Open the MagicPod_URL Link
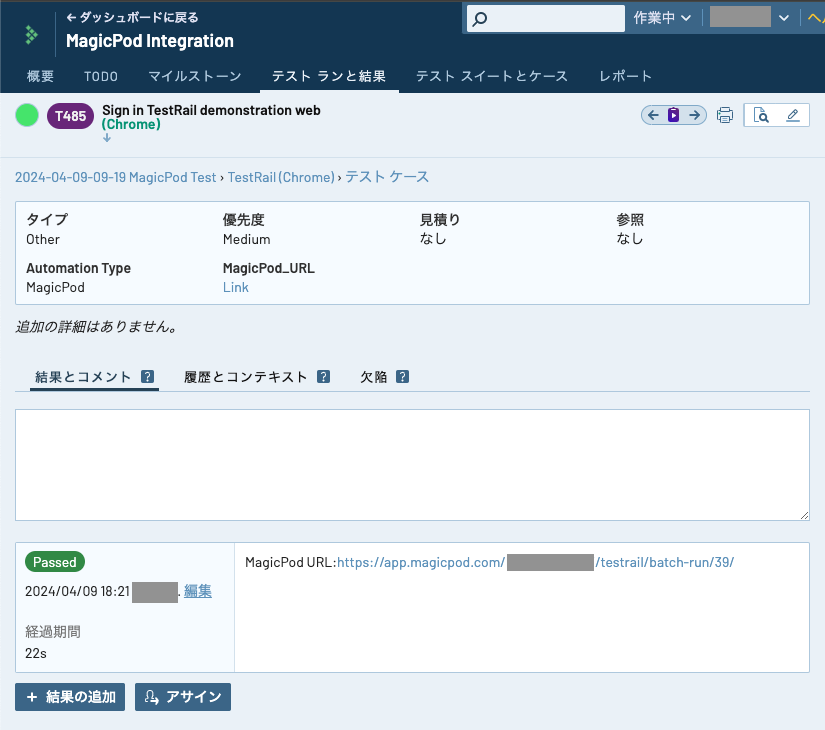 236,287
